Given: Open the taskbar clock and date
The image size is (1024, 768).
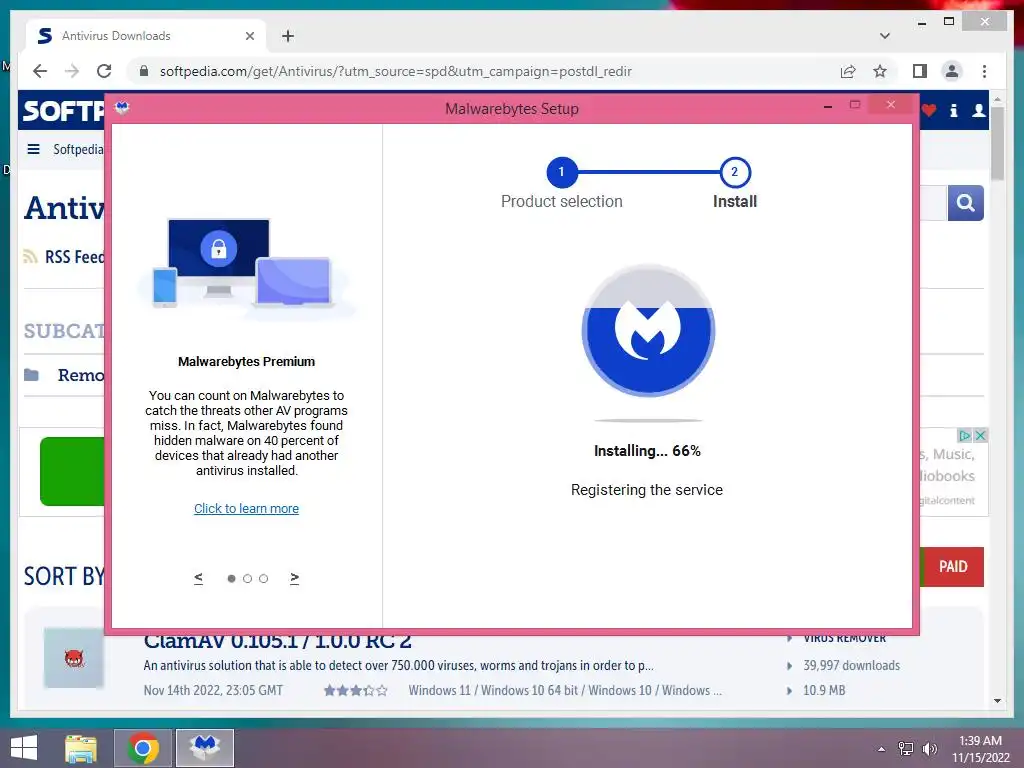Looking at the screenshot, I should tap(980, 749).
